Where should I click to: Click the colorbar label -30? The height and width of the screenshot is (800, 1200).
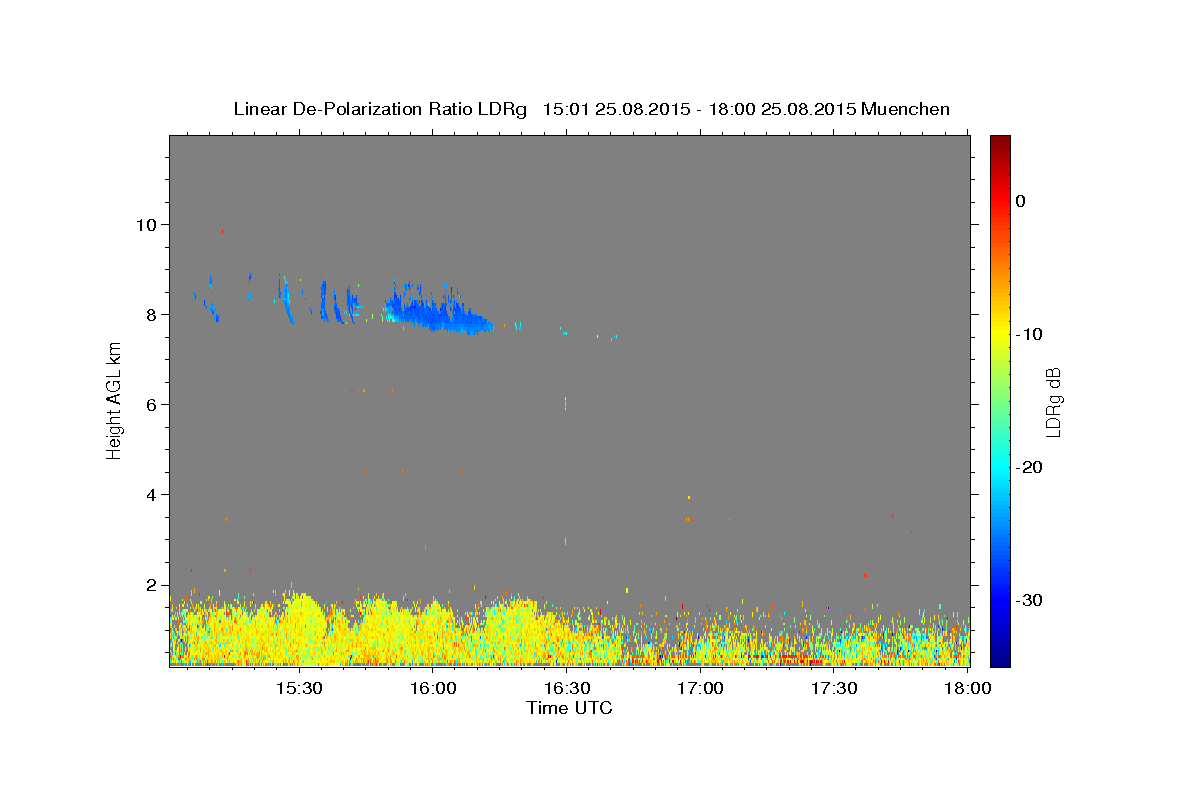click(x=1029, y=600)
